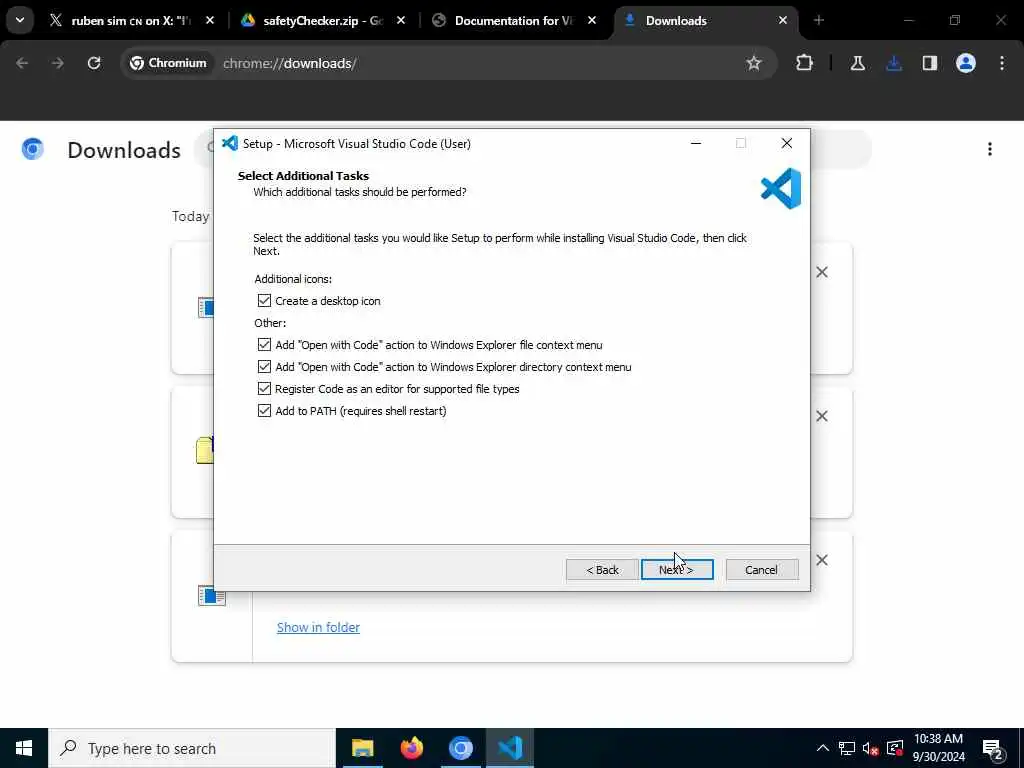Open the notification center icon

click(992, 749)
